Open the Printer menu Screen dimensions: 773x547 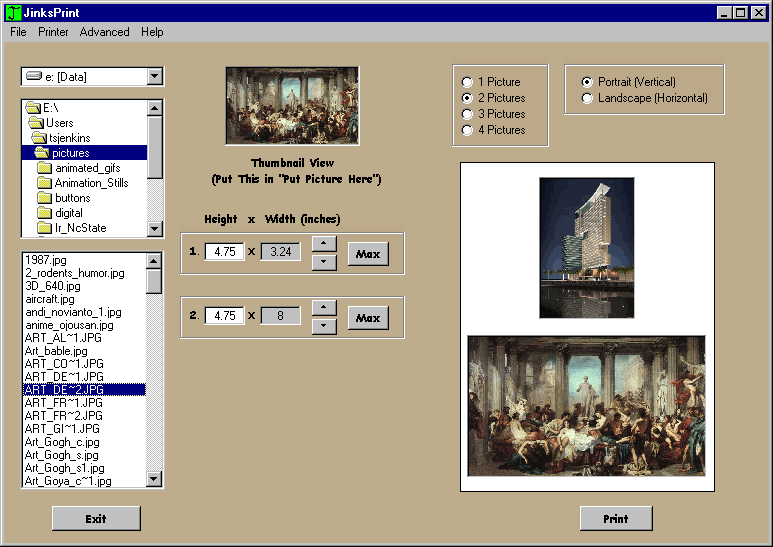pos(53,32)
